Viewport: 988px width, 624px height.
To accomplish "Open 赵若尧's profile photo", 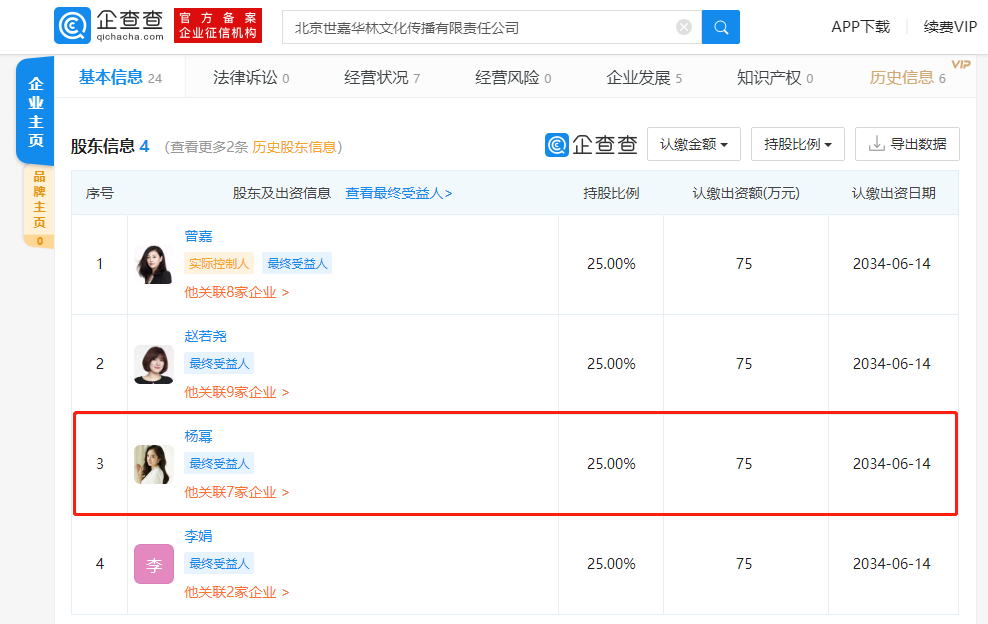I will (153, 364).
